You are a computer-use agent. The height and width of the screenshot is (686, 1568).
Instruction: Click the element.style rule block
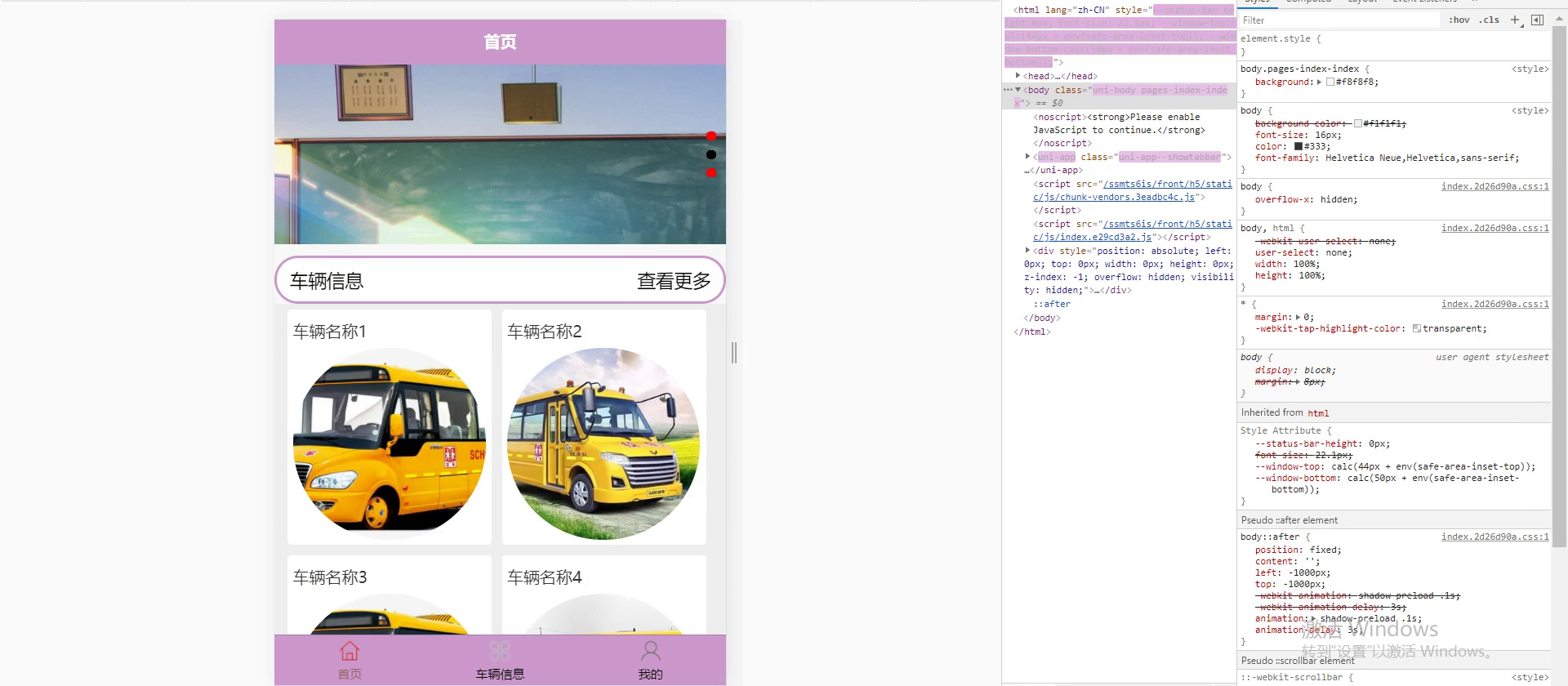click(x=1393, y=45)
